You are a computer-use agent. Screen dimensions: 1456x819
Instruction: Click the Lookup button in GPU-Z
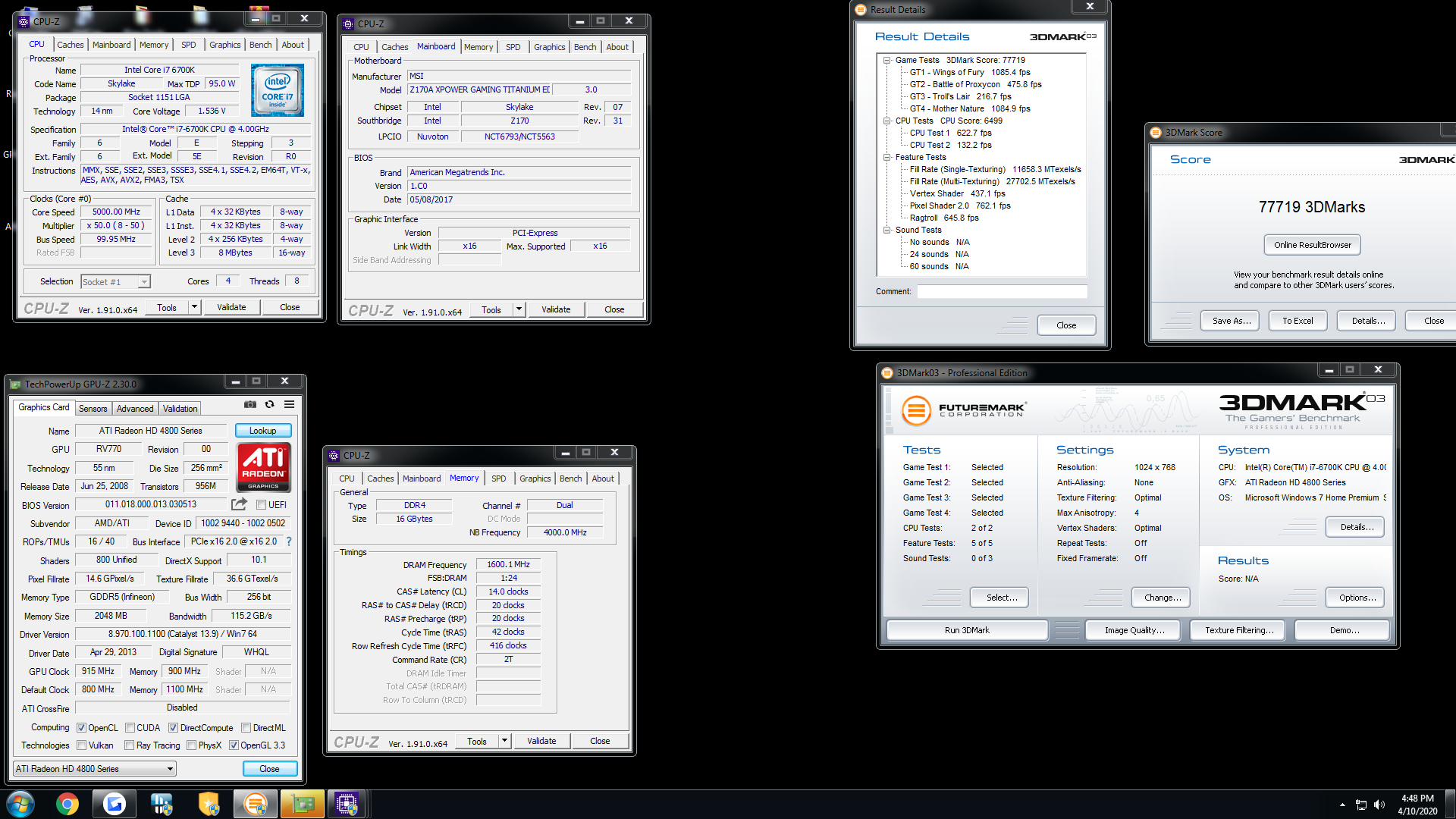click(263, 431)
